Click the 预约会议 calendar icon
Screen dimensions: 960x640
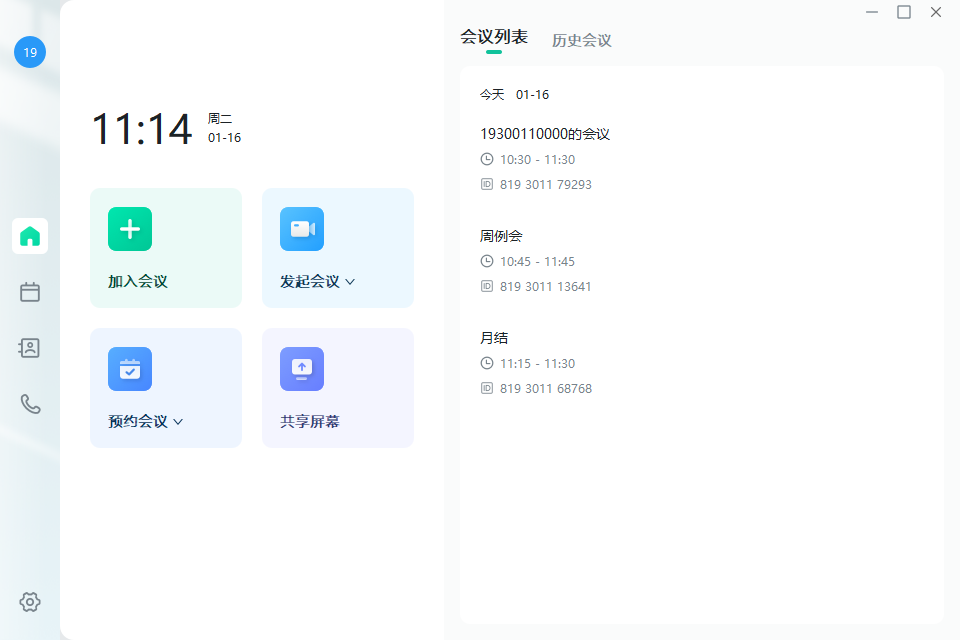click(x=130, y=369)
